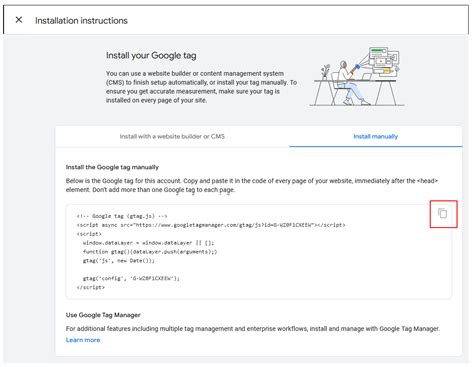
Task: Click the gtag('config') line in code
Action: click(131, 278)
